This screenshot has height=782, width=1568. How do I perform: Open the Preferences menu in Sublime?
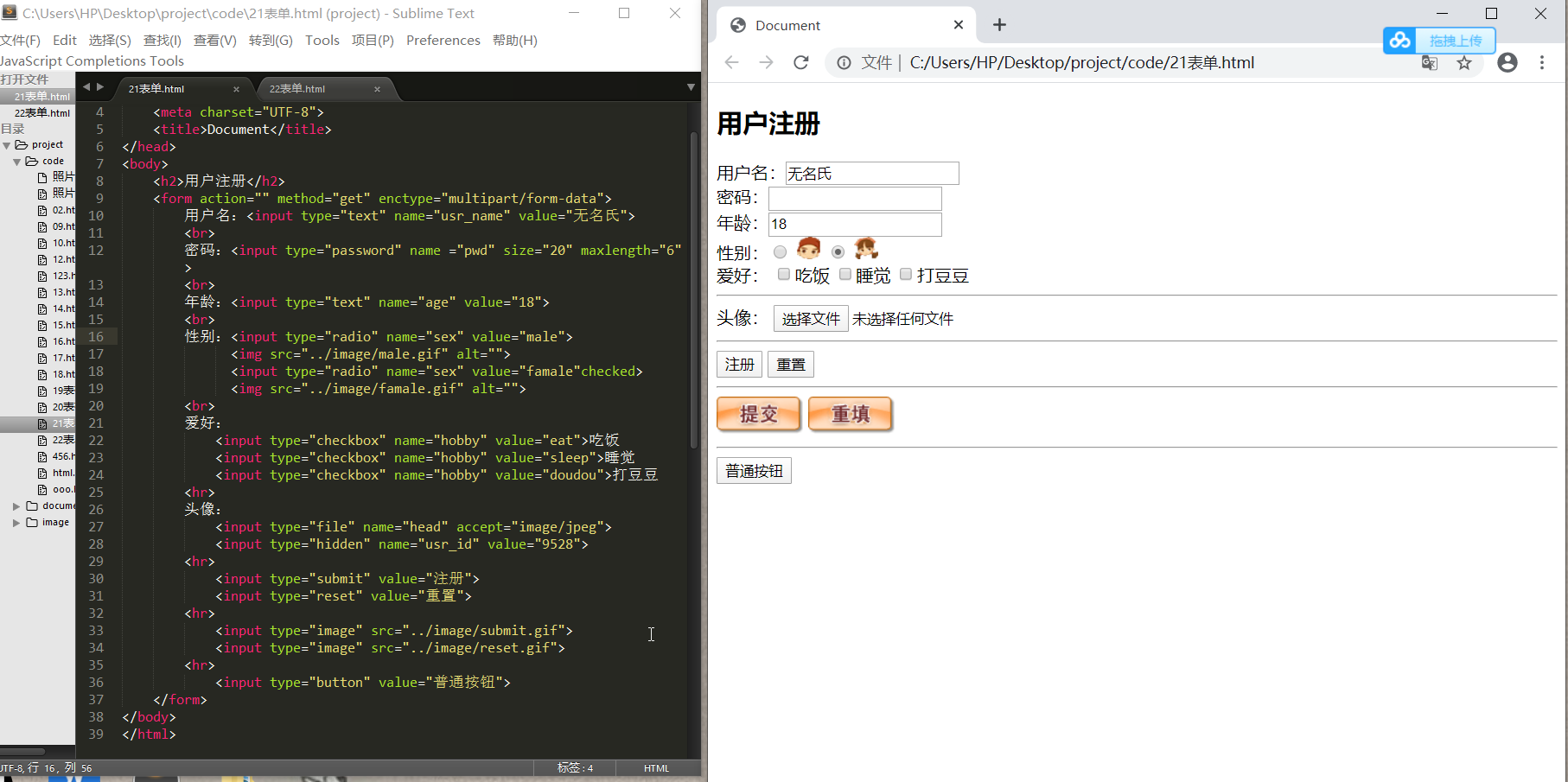(x=443, y=40)
